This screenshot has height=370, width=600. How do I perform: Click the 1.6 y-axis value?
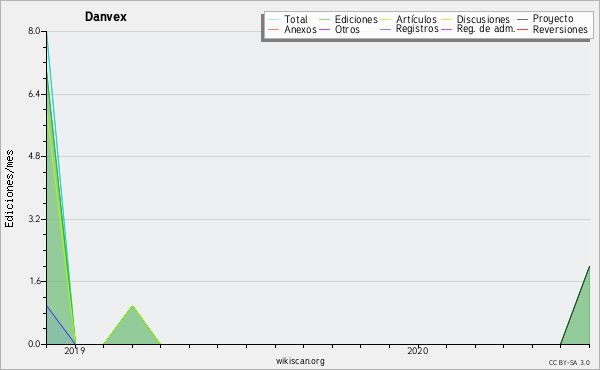(x=34, y=281)
